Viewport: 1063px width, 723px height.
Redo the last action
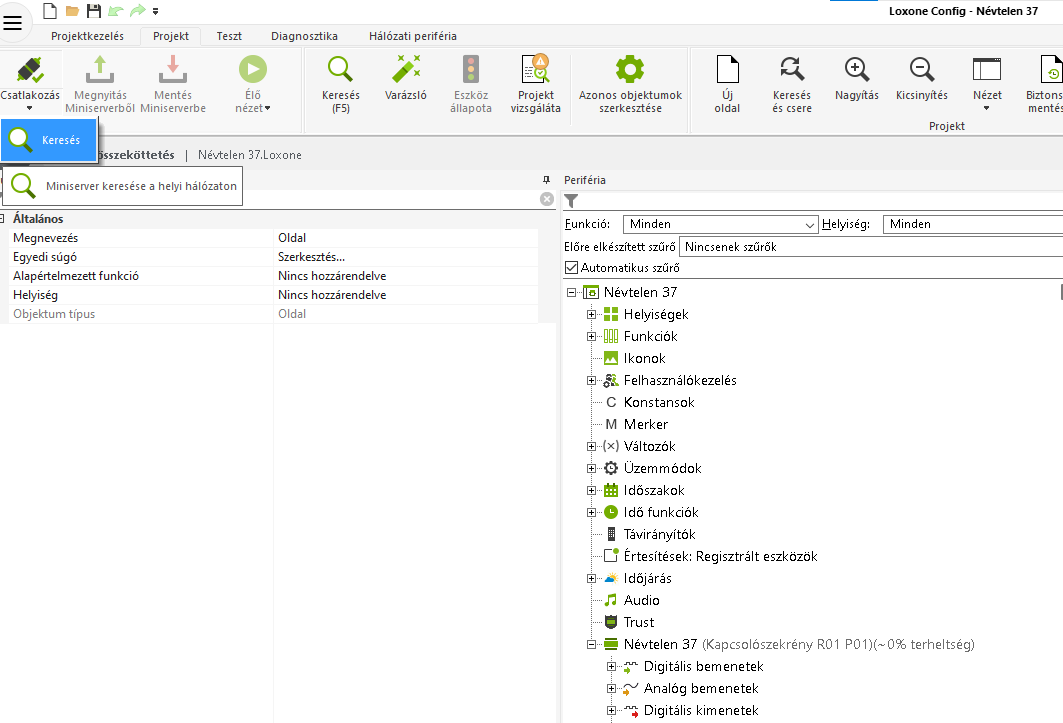coord(138,11)
